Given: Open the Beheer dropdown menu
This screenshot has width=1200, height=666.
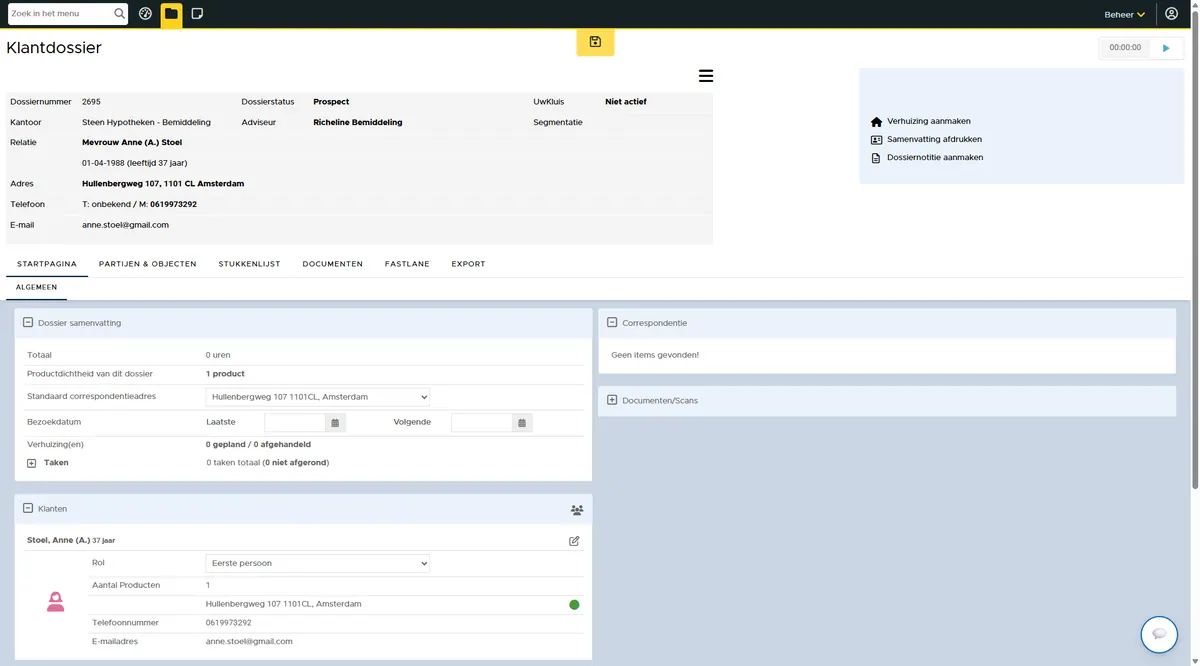Looking at the screenshot, I should pos(1125,15).
